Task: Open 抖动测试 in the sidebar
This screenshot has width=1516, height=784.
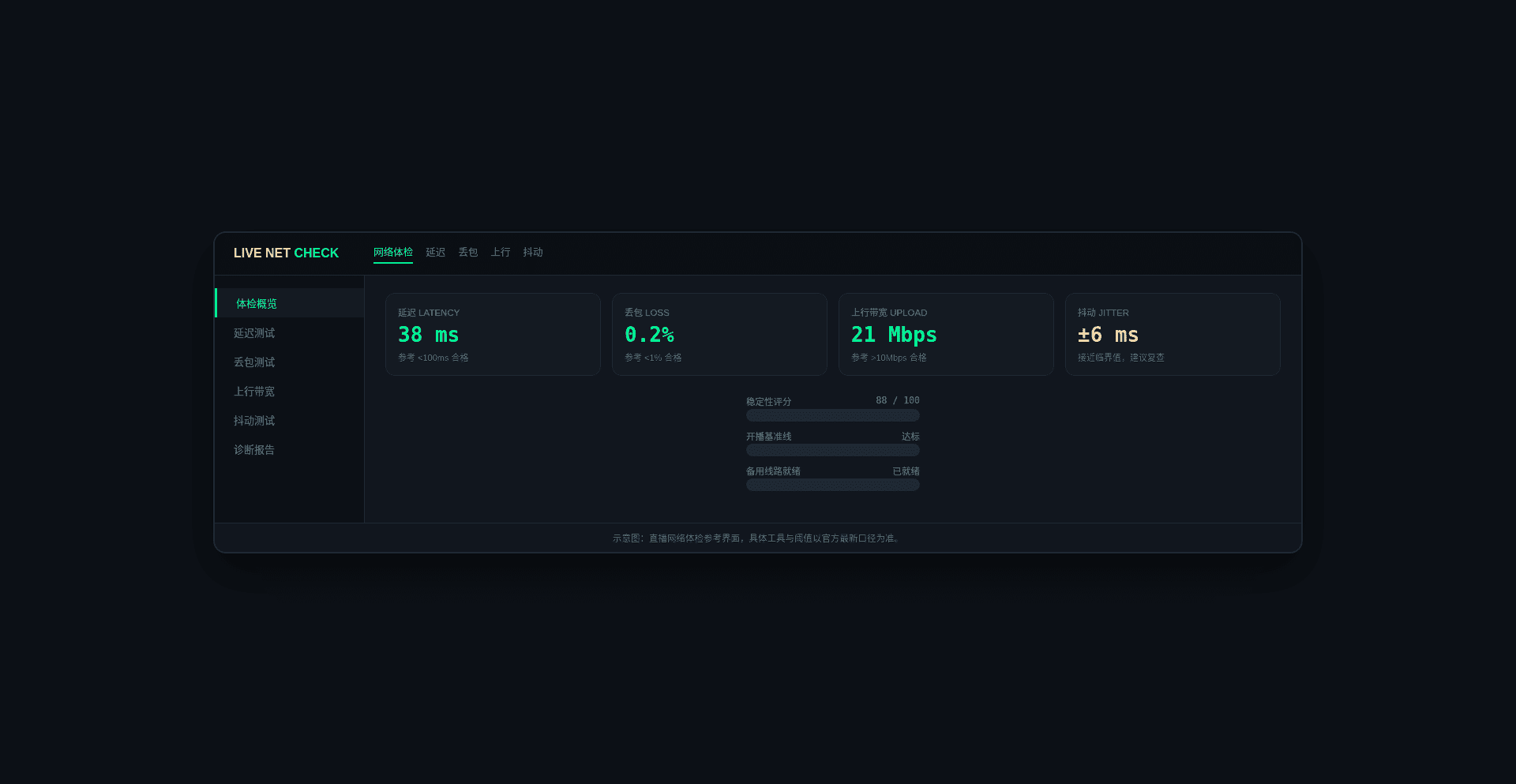Action: (x=290, y=421)
